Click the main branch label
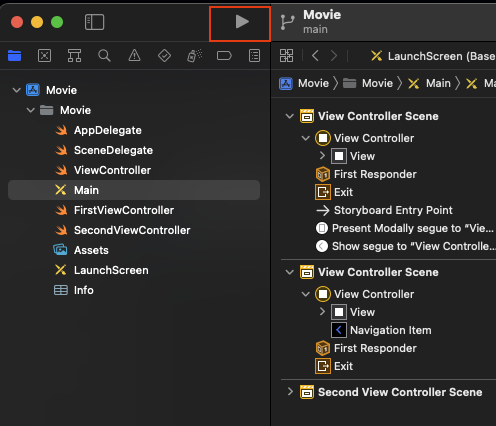This screenshot has height=426, width=496. tap(315, 29)
